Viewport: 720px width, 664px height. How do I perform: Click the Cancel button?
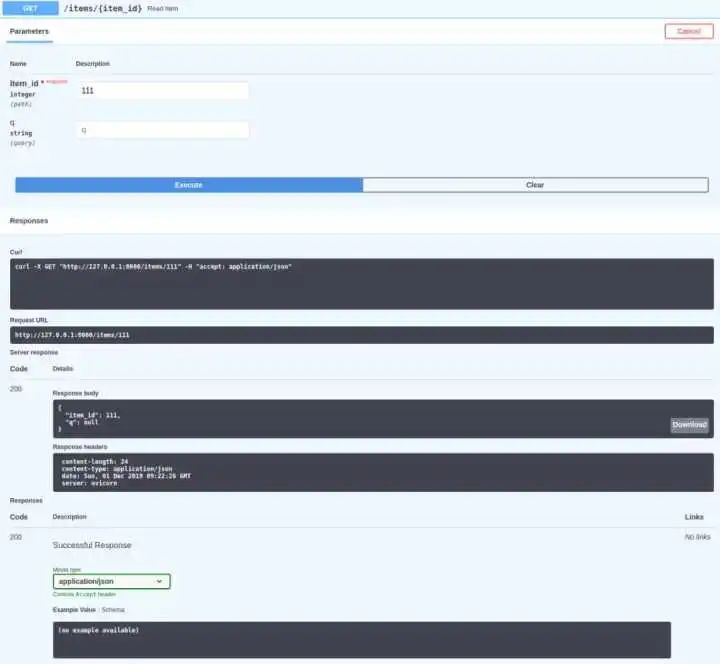pos(689,31)
